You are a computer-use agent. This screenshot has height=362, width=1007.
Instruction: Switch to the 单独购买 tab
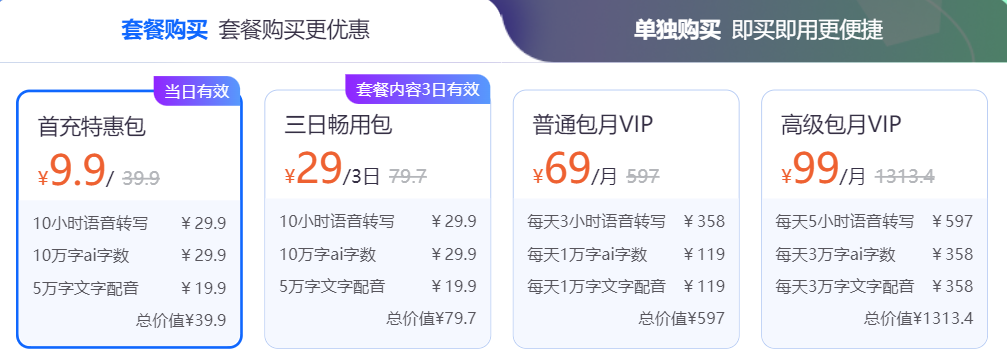(x=758, y=30)
